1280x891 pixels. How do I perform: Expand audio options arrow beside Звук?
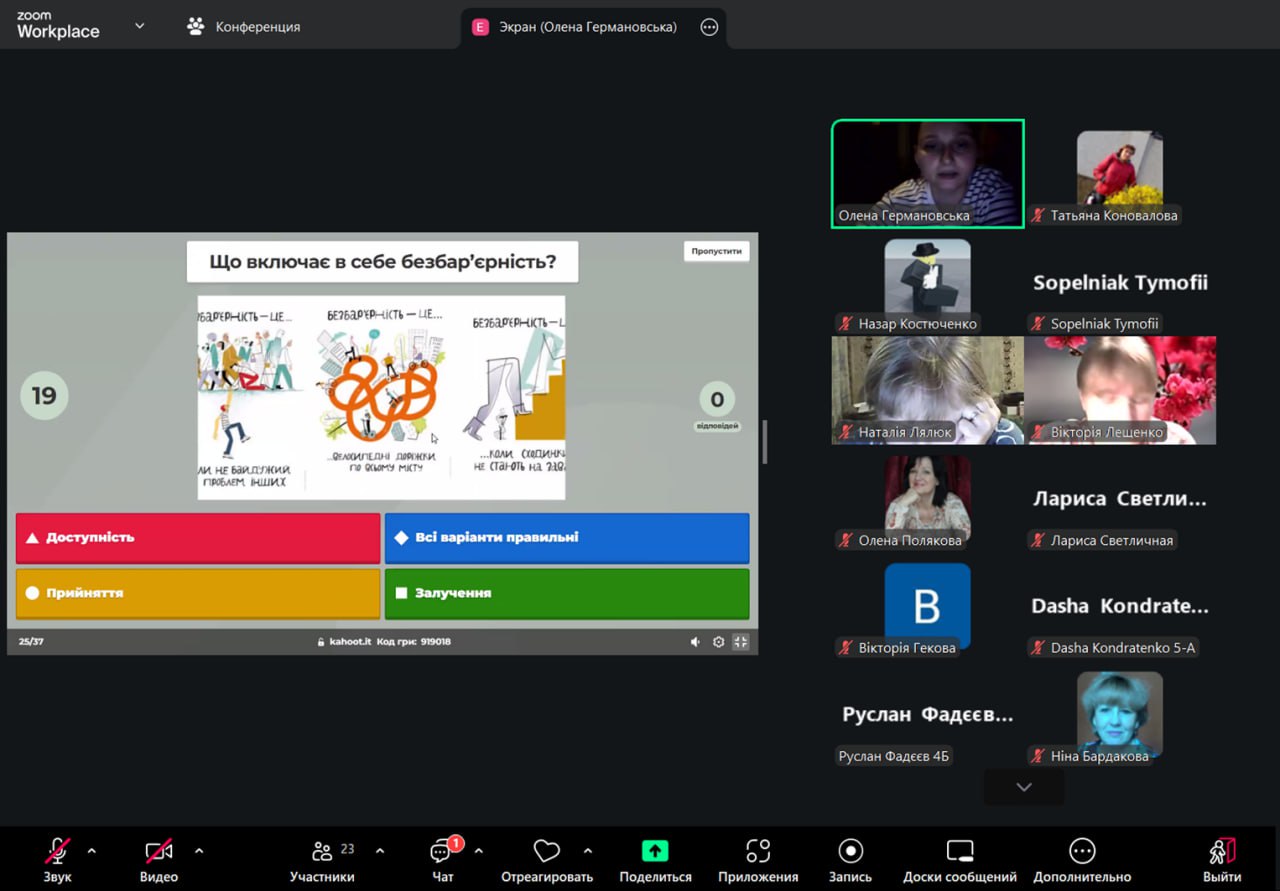(x=92, y=851)
